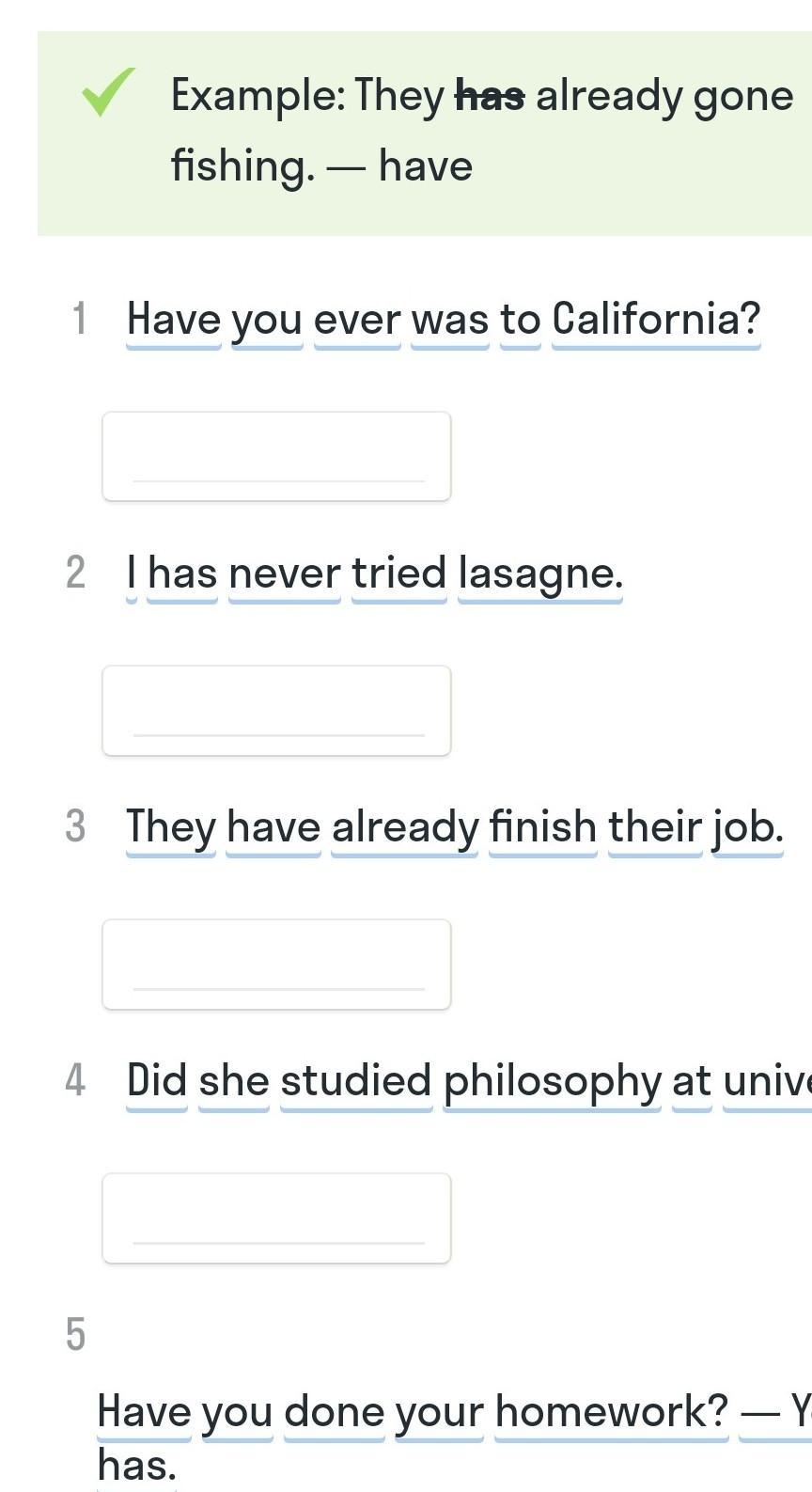This screenshot has height=1492, width=812.
Task: Select the word 'was' in sentence 1
Action: pyautogui.click(x=450, y=320)
